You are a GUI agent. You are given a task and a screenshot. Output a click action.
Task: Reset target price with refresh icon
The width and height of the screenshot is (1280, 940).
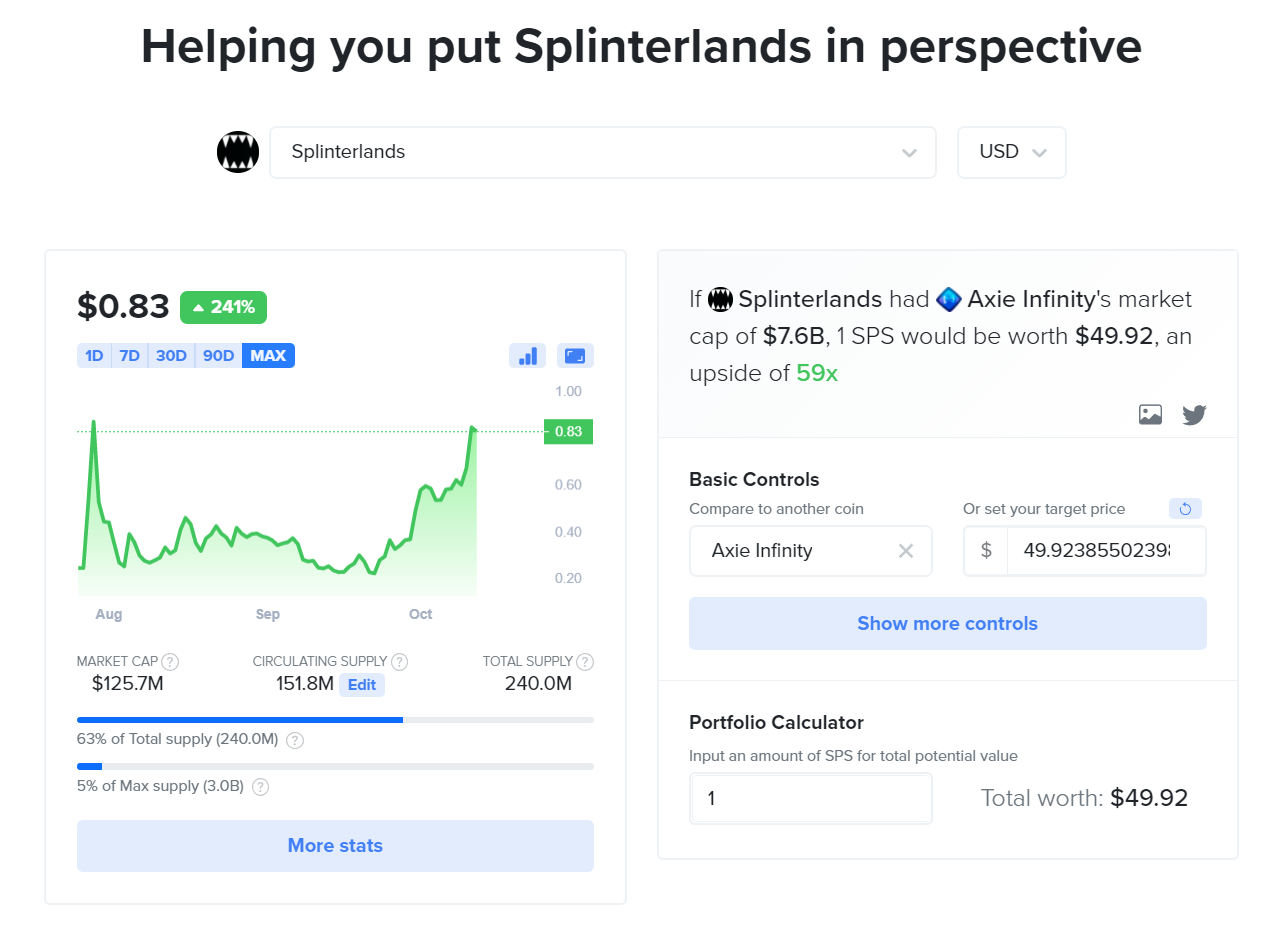1185,509
